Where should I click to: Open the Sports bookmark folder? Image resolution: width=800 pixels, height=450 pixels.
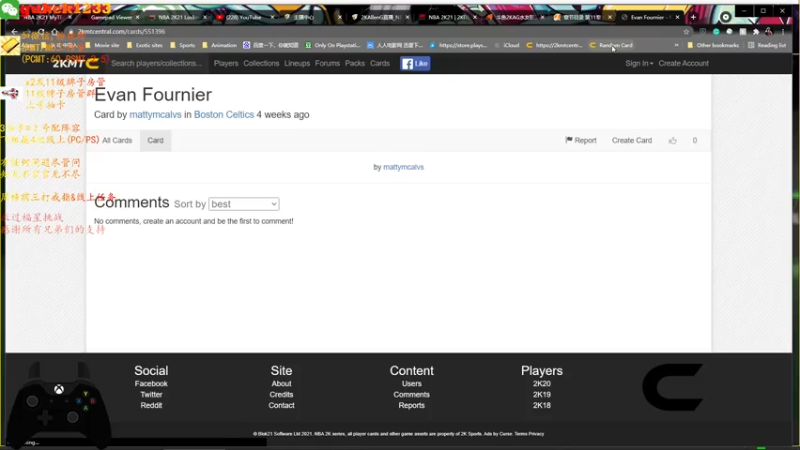[x=183, y=45]
